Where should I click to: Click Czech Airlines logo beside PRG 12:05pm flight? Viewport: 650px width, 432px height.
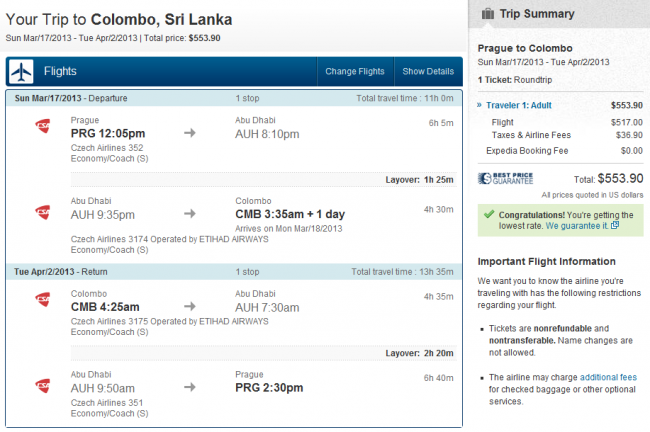[x=43, y=125]
